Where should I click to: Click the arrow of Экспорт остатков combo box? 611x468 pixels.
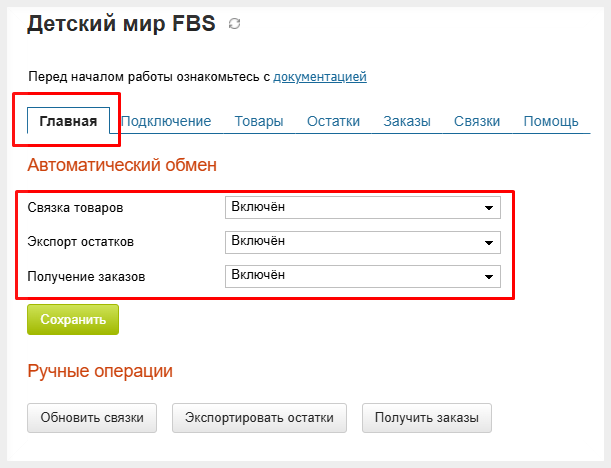point(489,243)
